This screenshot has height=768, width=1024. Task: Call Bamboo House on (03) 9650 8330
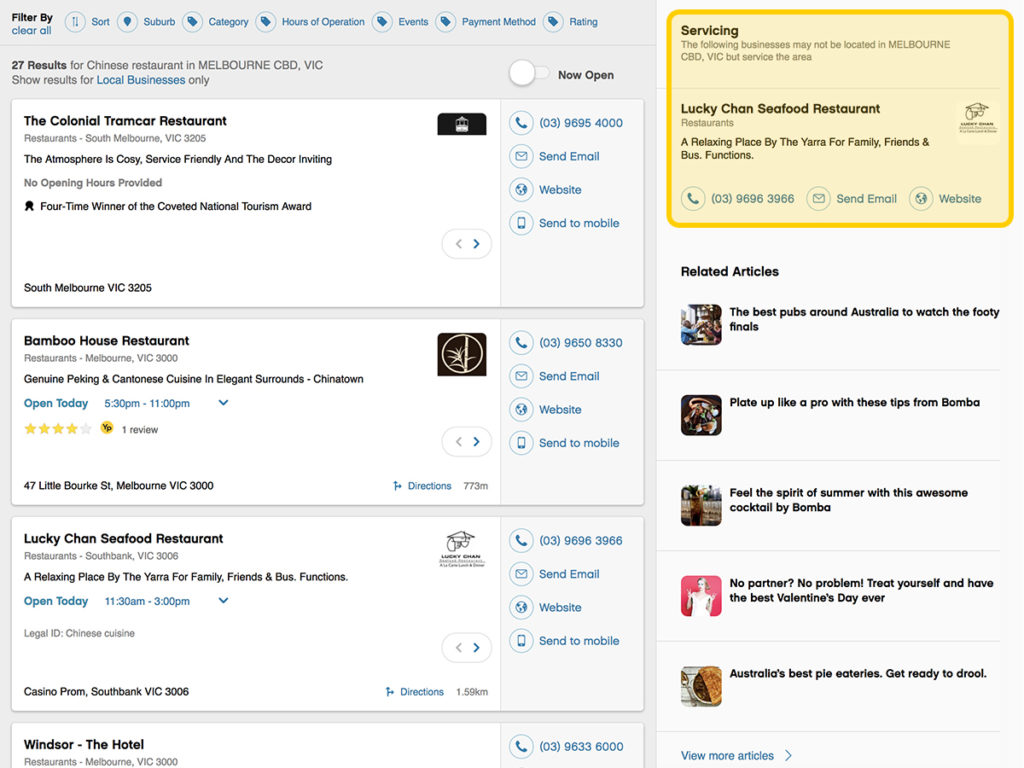pos(581,343)
